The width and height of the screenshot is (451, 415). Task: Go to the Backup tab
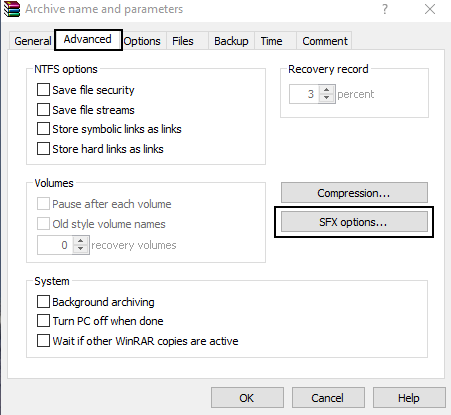(x=231, y=41)
